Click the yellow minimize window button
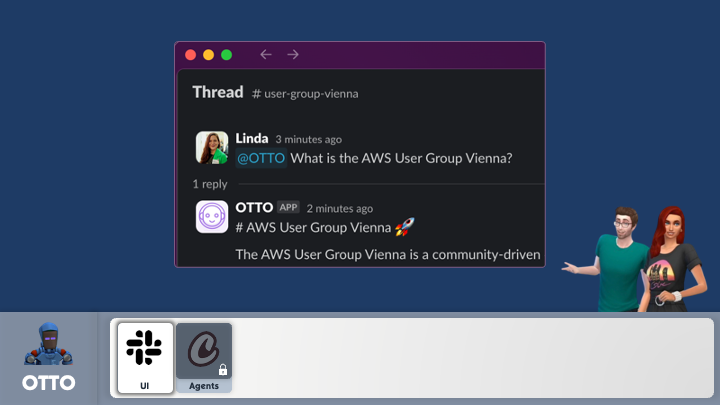Screen dimensions: 720x405 pos(208,55)
